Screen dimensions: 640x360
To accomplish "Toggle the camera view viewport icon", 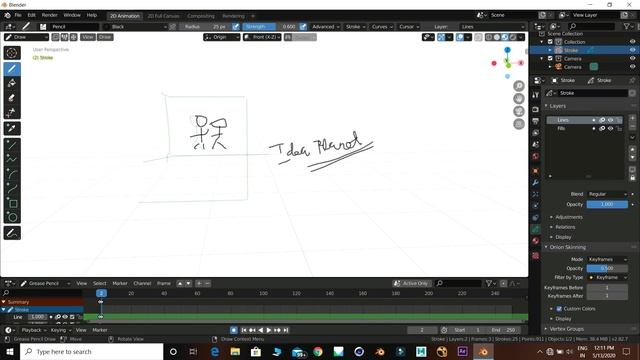I will 519,111.
